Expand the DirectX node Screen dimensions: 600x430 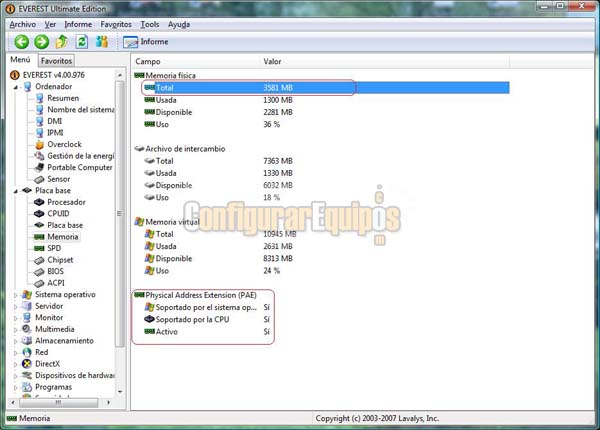(x=16, y=364)
